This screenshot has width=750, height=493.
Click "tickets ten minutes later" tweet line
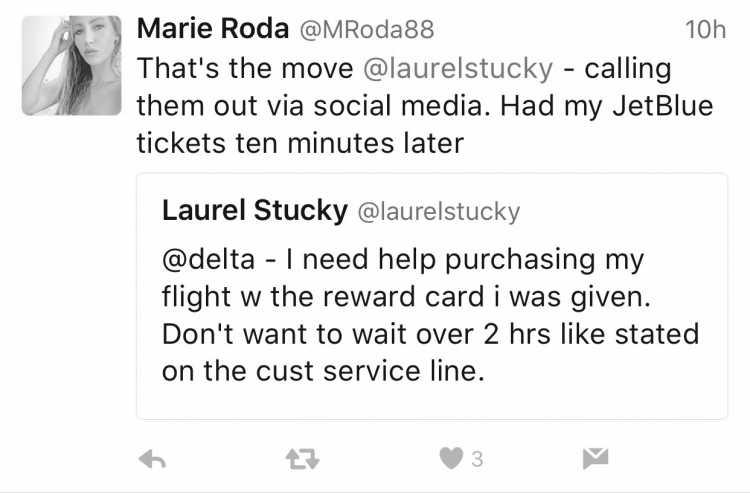tap(300, 143)
